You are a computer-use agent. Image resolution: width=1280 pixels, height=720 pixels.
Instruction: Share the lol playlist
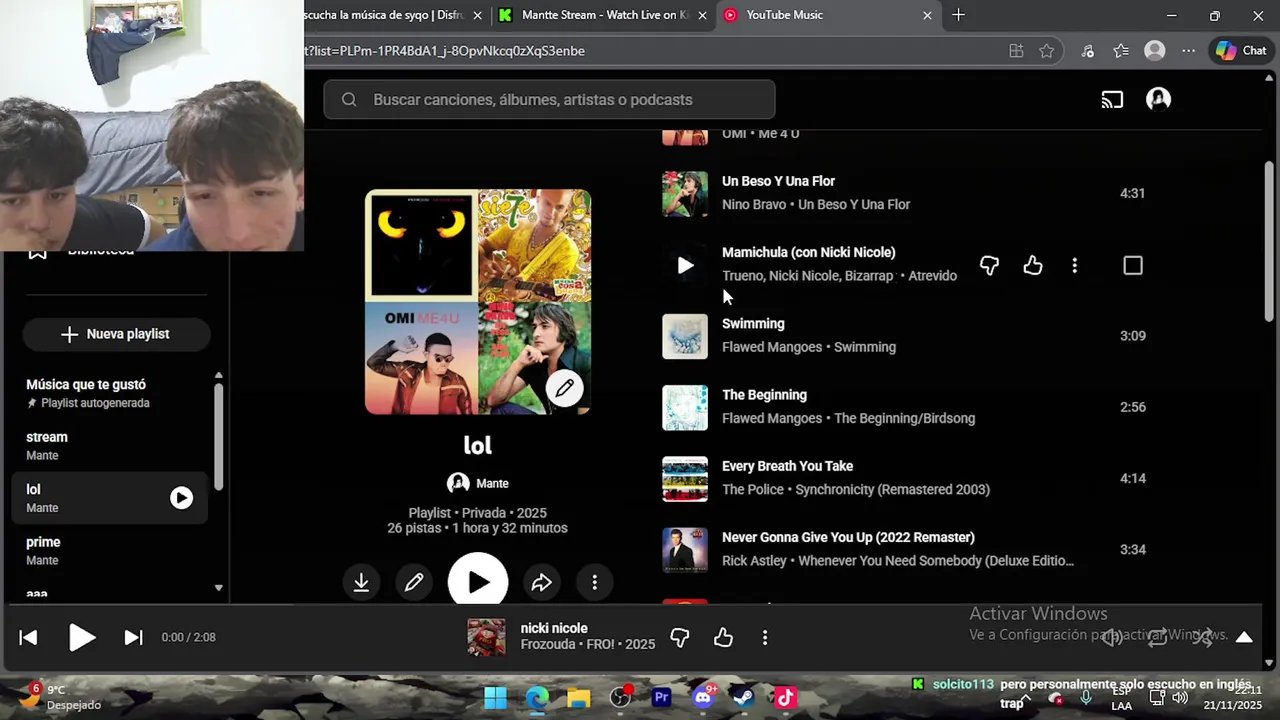541,582
